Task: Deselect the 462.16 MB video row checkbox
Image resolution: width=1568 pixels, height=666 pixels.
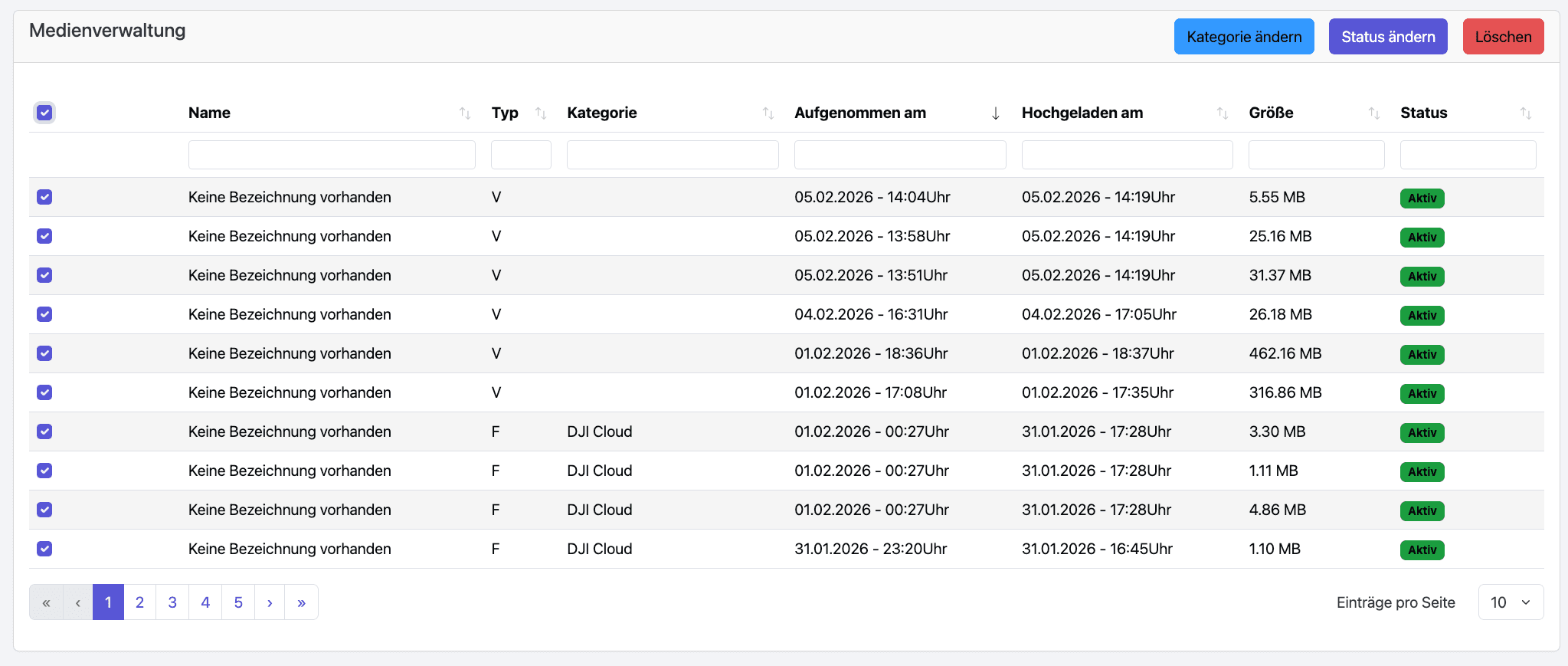Action: pos(44,353)
